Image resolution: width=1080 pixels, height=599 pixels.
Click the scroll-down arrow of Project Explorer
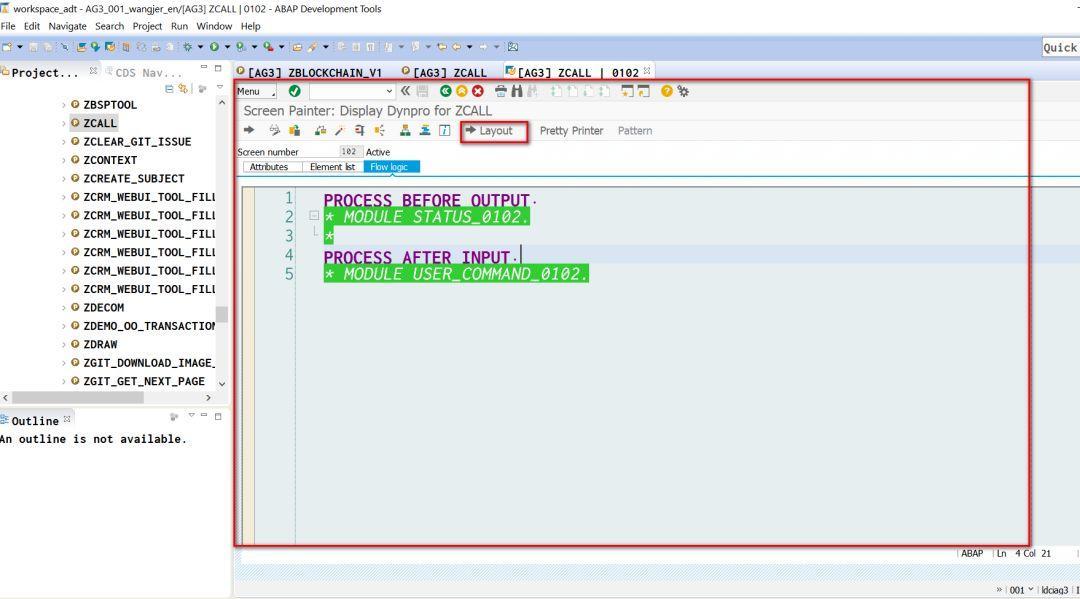click(x=222, y=383)
